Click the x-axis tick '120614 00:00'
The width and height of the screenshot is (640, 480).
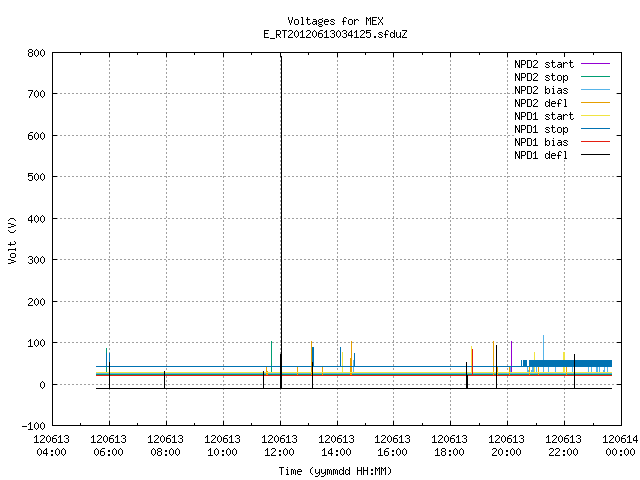click(x=620, y=446)
